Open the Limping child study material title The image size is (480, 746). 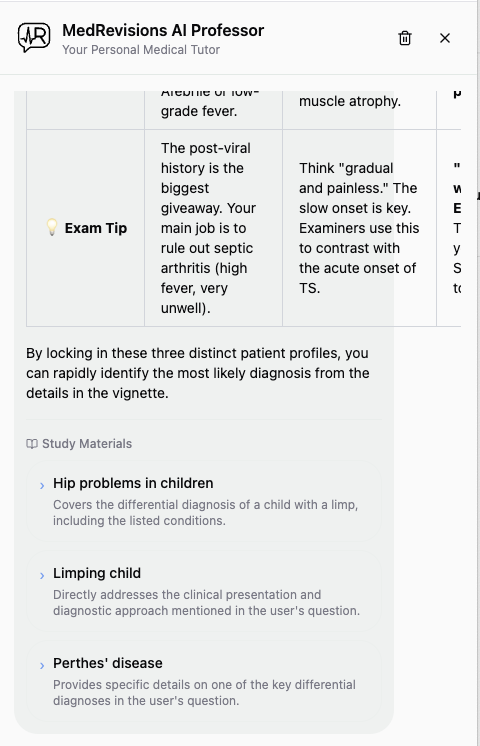[97, 573]
